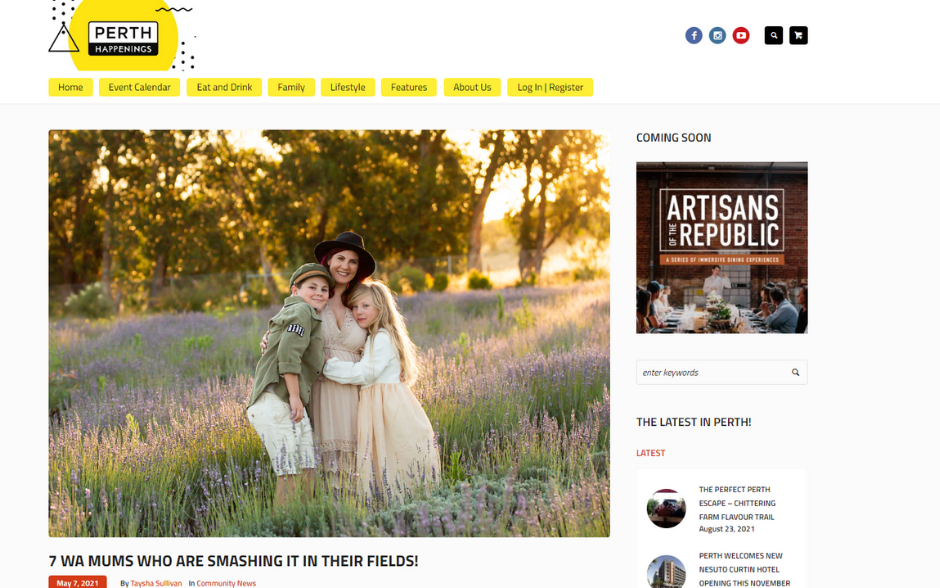Open author Taysha Sullivan's link

tap(156, 583)
